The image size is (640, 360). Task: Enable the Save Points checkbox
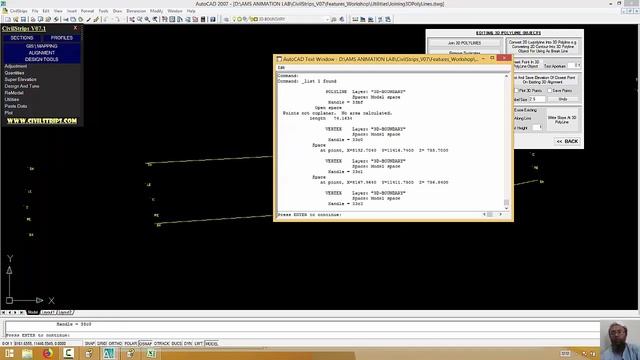click(549, 91)
